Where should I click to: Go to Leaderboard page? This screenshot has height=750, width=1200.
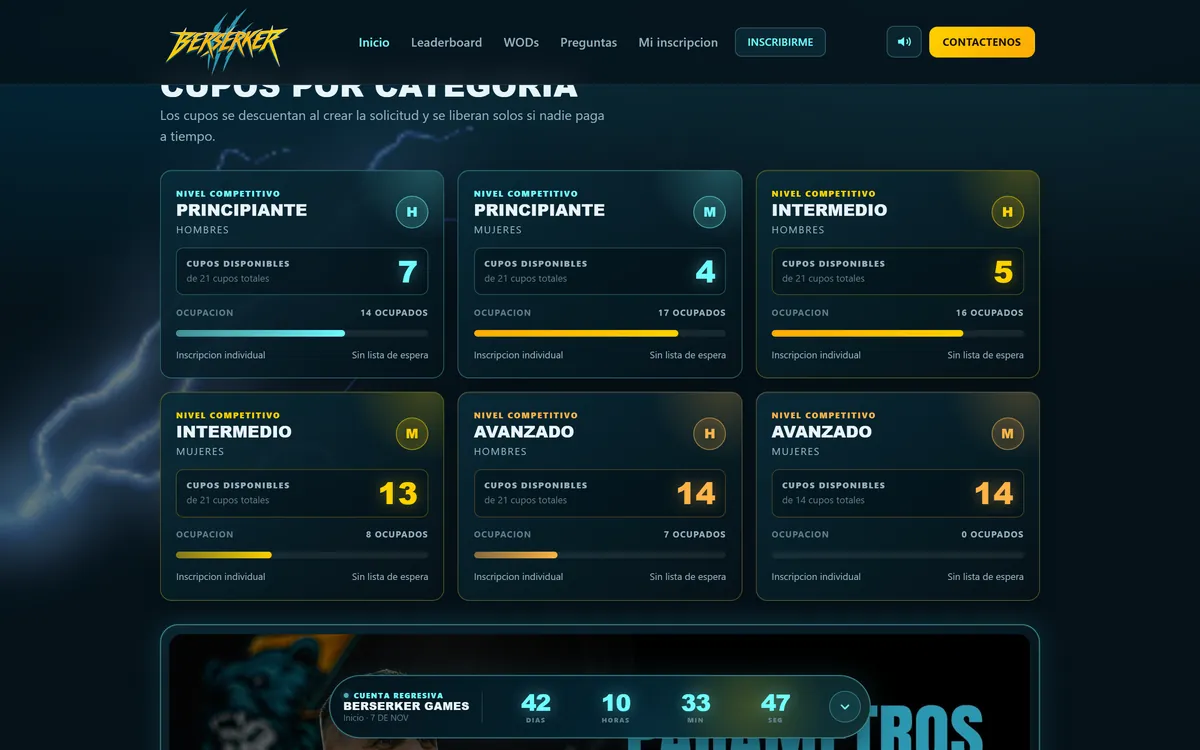(x=446, y=42)
